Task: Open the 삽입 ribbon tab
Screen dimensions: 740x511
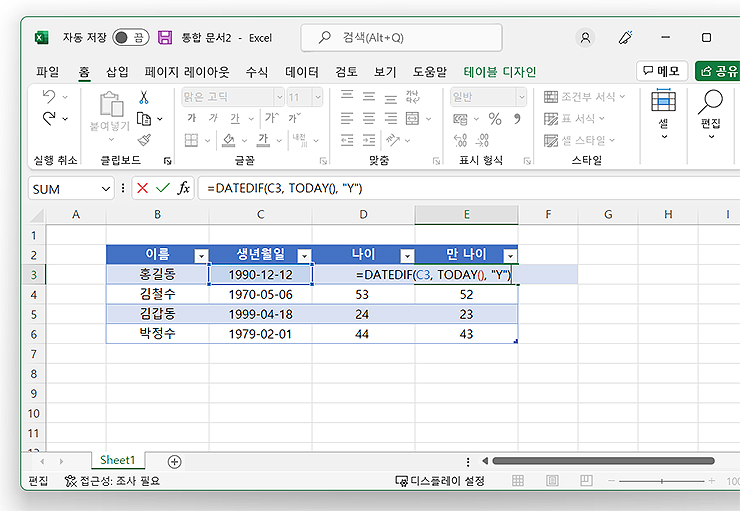Action: click(117, 72)
